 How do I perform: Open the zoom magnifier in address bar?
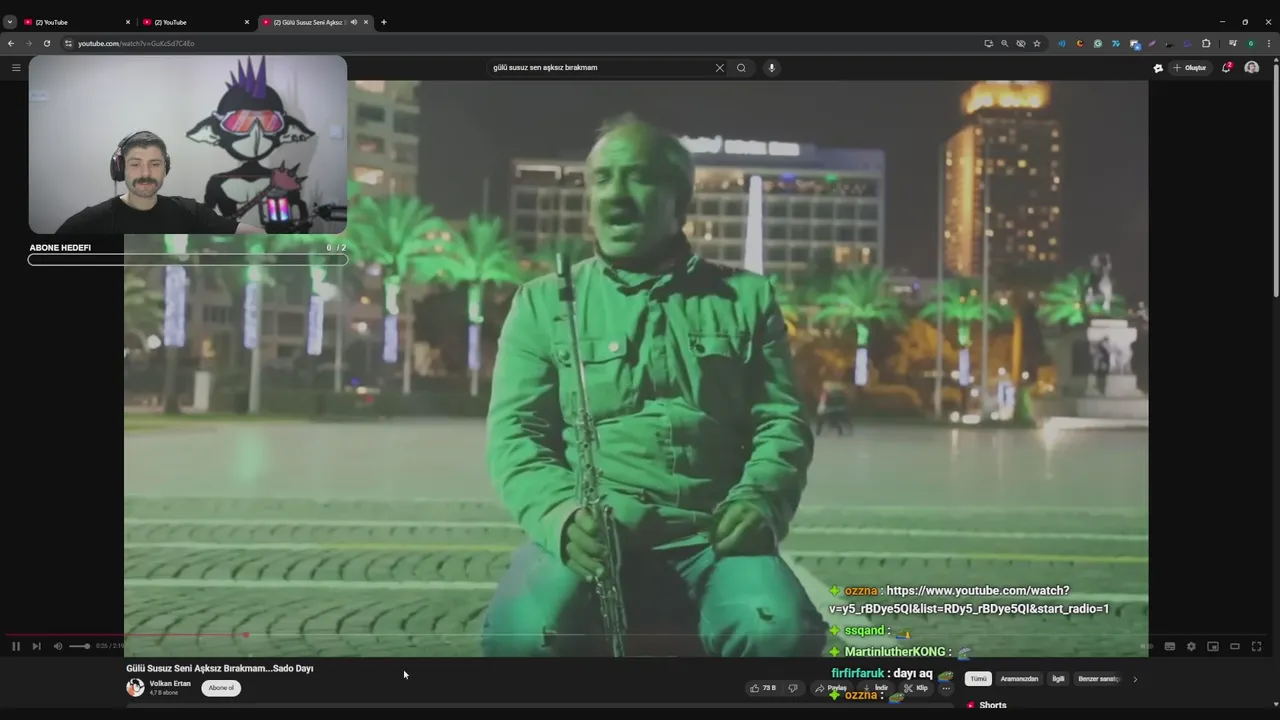[1004, 43]
